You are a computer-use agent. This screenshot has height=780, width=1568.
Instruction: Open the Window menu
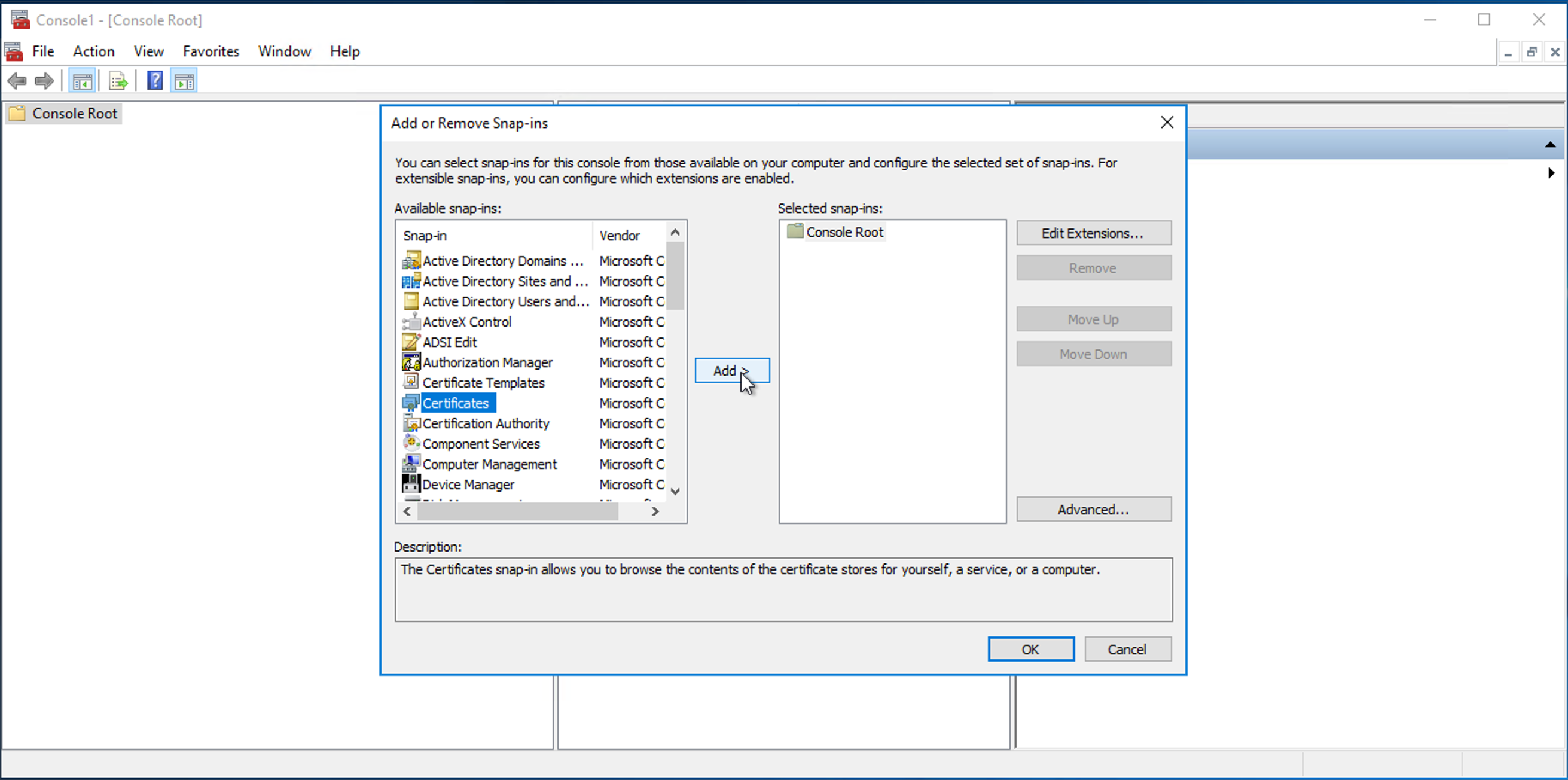pos(284,51)
